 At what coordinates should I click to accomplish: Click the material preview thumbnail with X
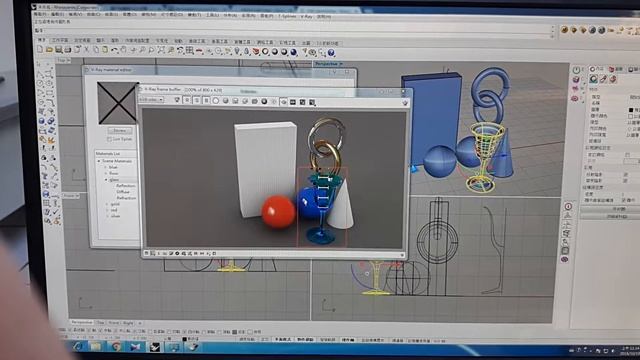[118, 103]
